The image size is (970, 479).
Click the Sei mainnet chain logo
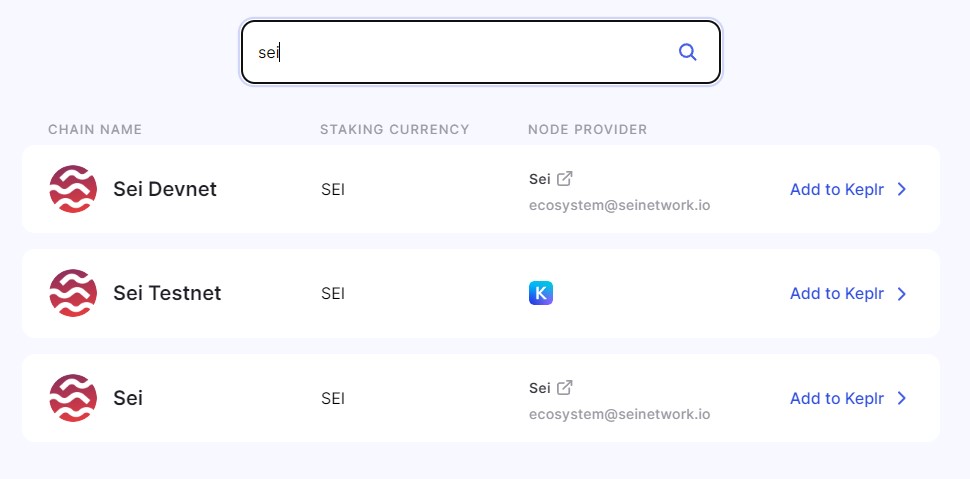(73, 398)
